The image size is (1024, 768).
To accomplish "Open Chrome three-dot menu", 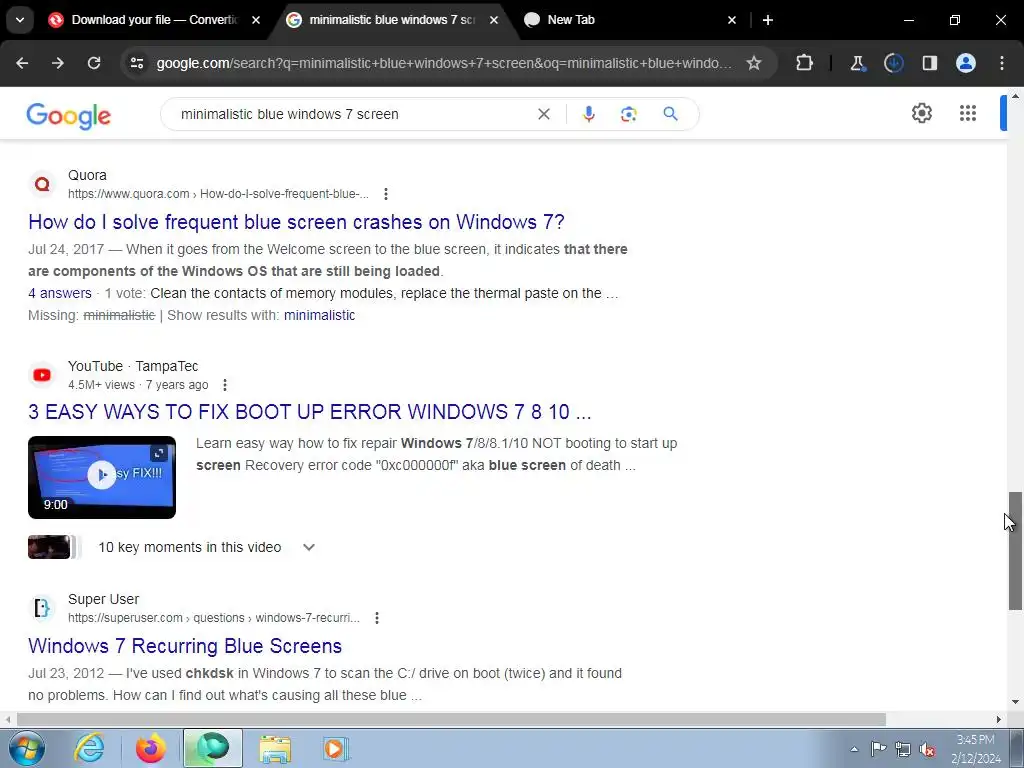I will [x=1002, y=63].
